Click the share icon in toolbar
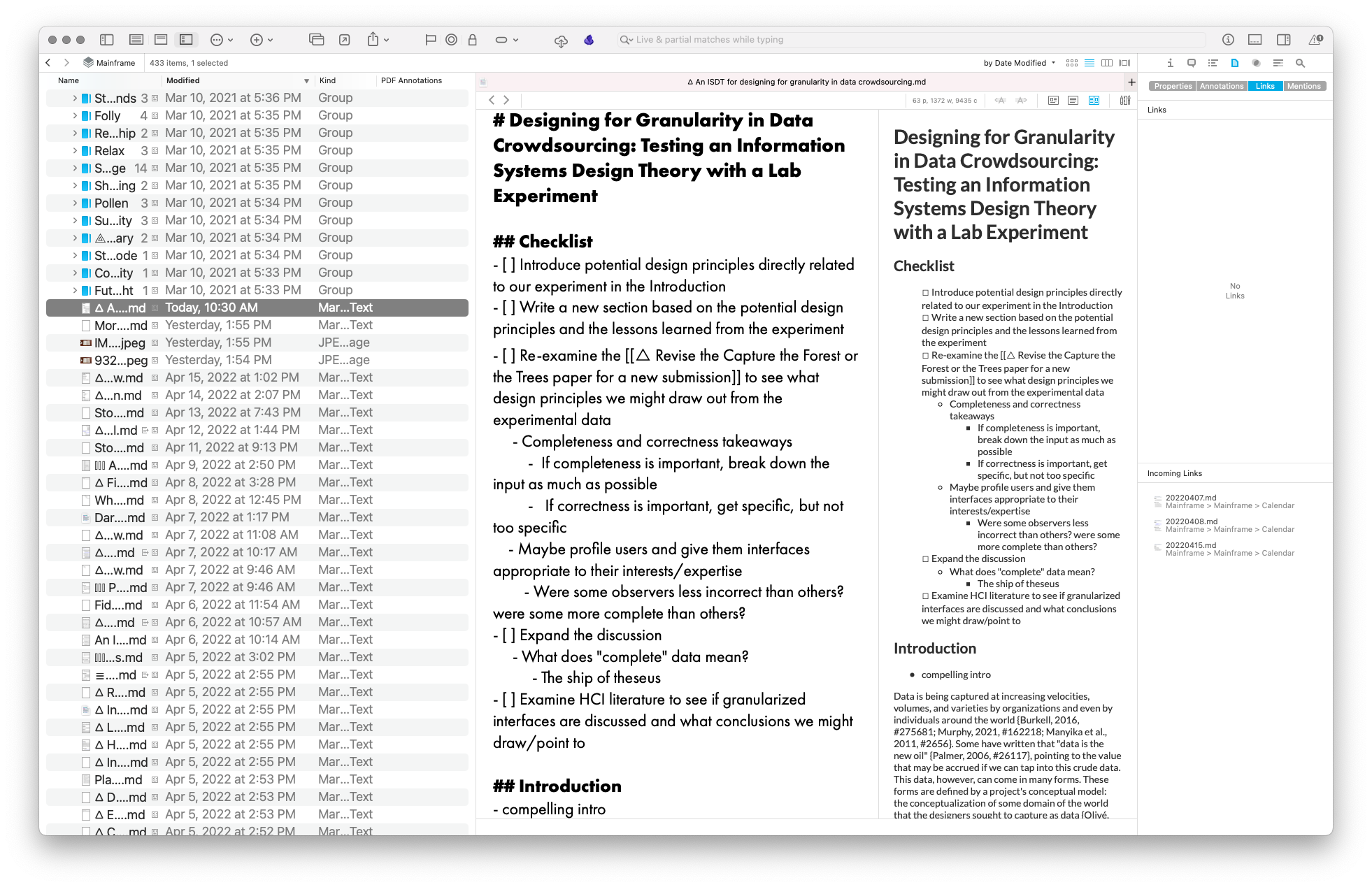 (x=373, y=40)
